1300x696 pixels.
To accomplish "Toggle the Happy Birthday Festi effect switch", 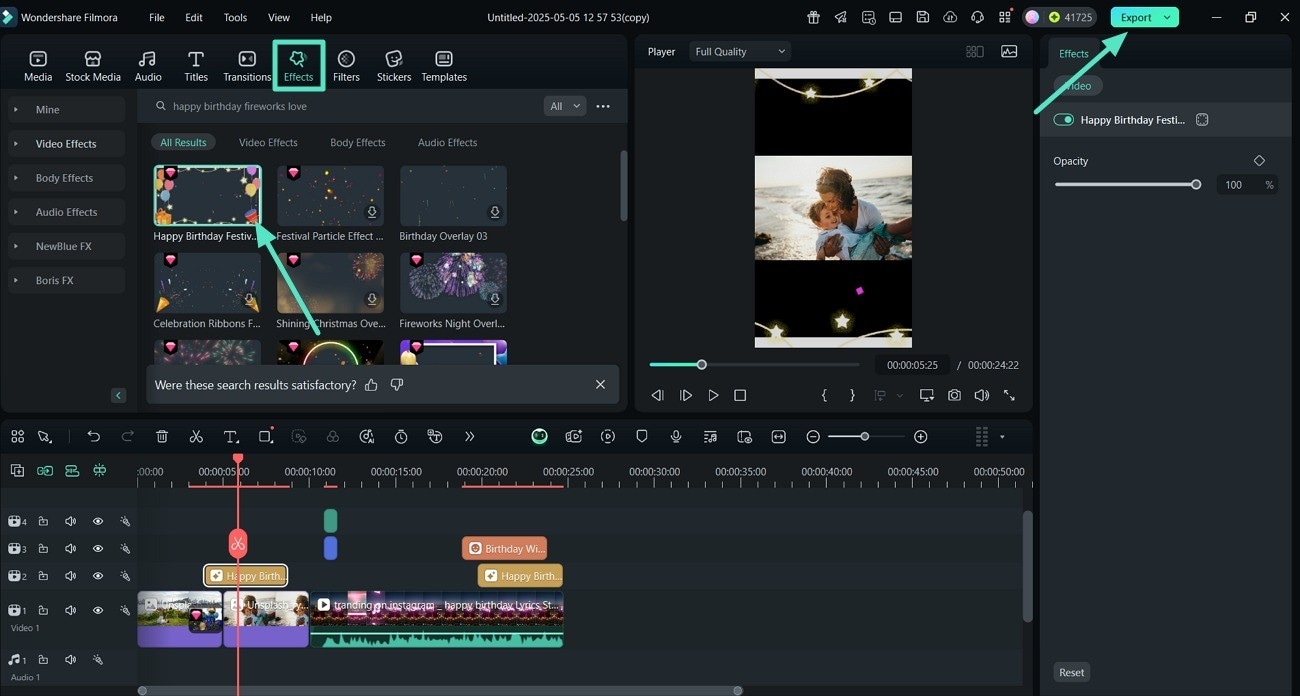I will [x=1064, y=119].
